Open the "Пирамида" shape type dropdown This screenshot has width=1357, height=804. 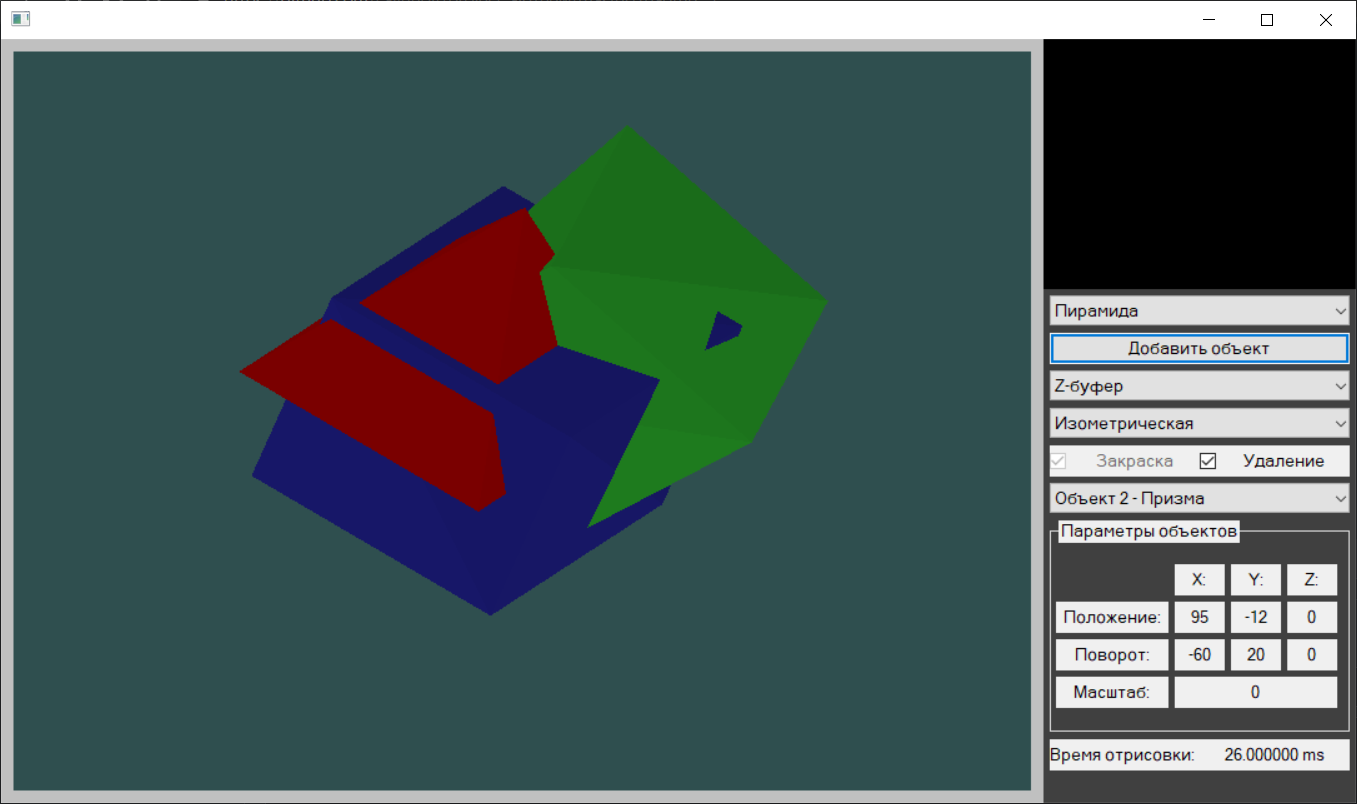tap(1198, 310)
